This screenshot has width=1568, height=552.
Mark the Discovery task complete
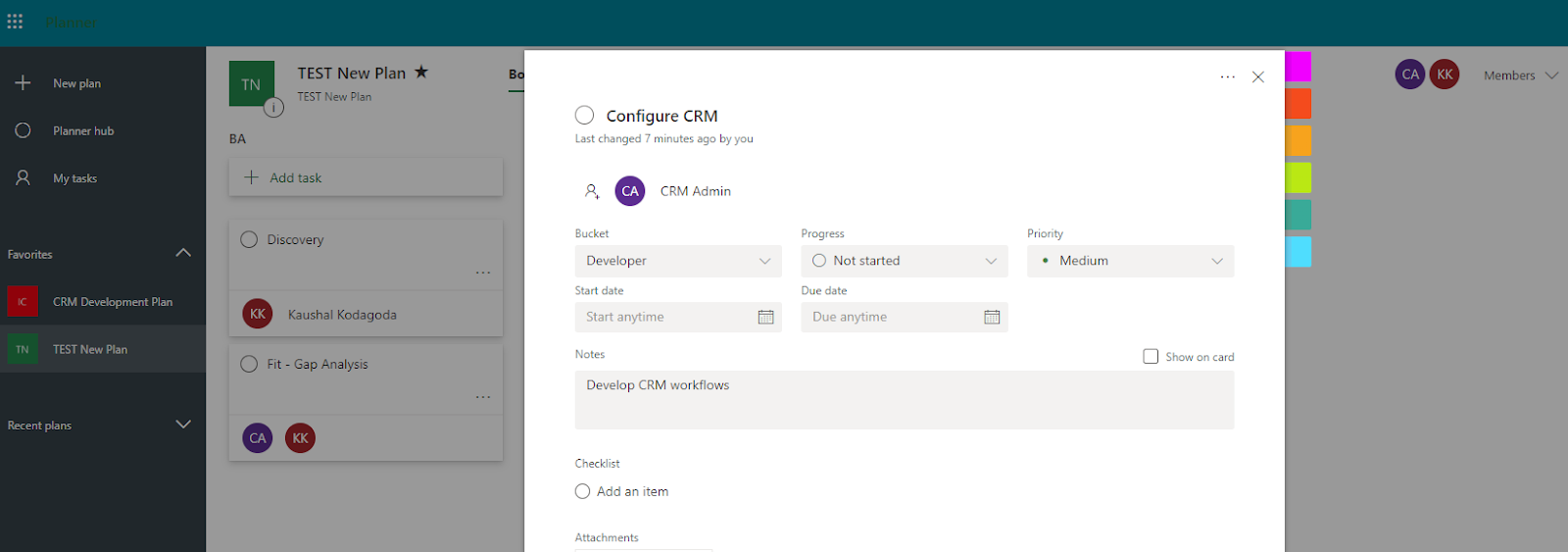249,239
